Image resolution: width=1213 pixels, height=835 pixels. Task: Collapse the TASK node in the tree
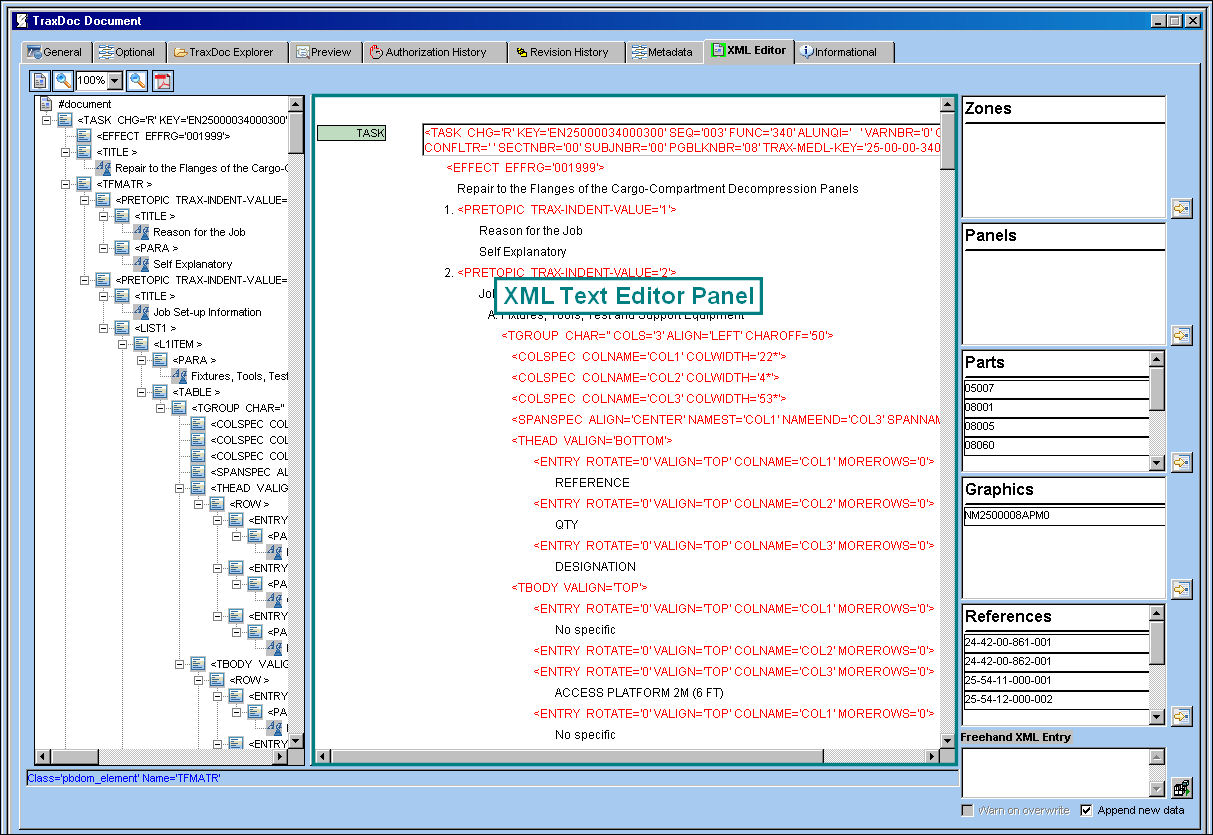pyautogui.click(x=46, y=120)
